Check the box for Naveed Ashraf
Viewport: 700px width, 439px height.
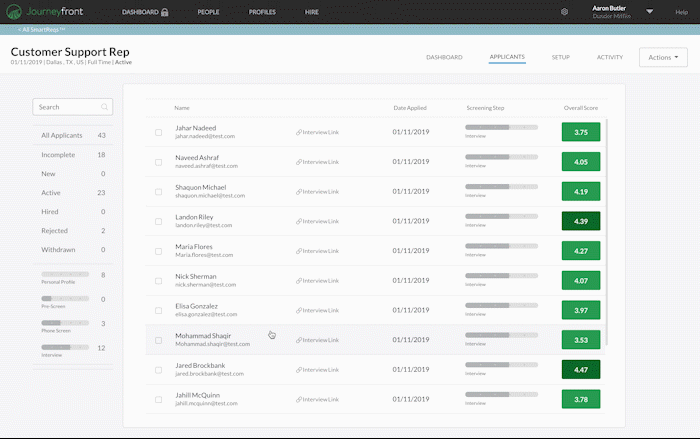[x=158, y=162]
